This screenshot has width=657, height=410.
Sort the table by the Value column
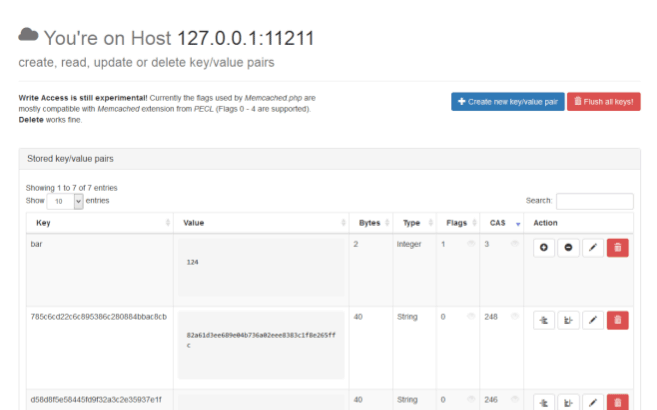click(261, 223)
